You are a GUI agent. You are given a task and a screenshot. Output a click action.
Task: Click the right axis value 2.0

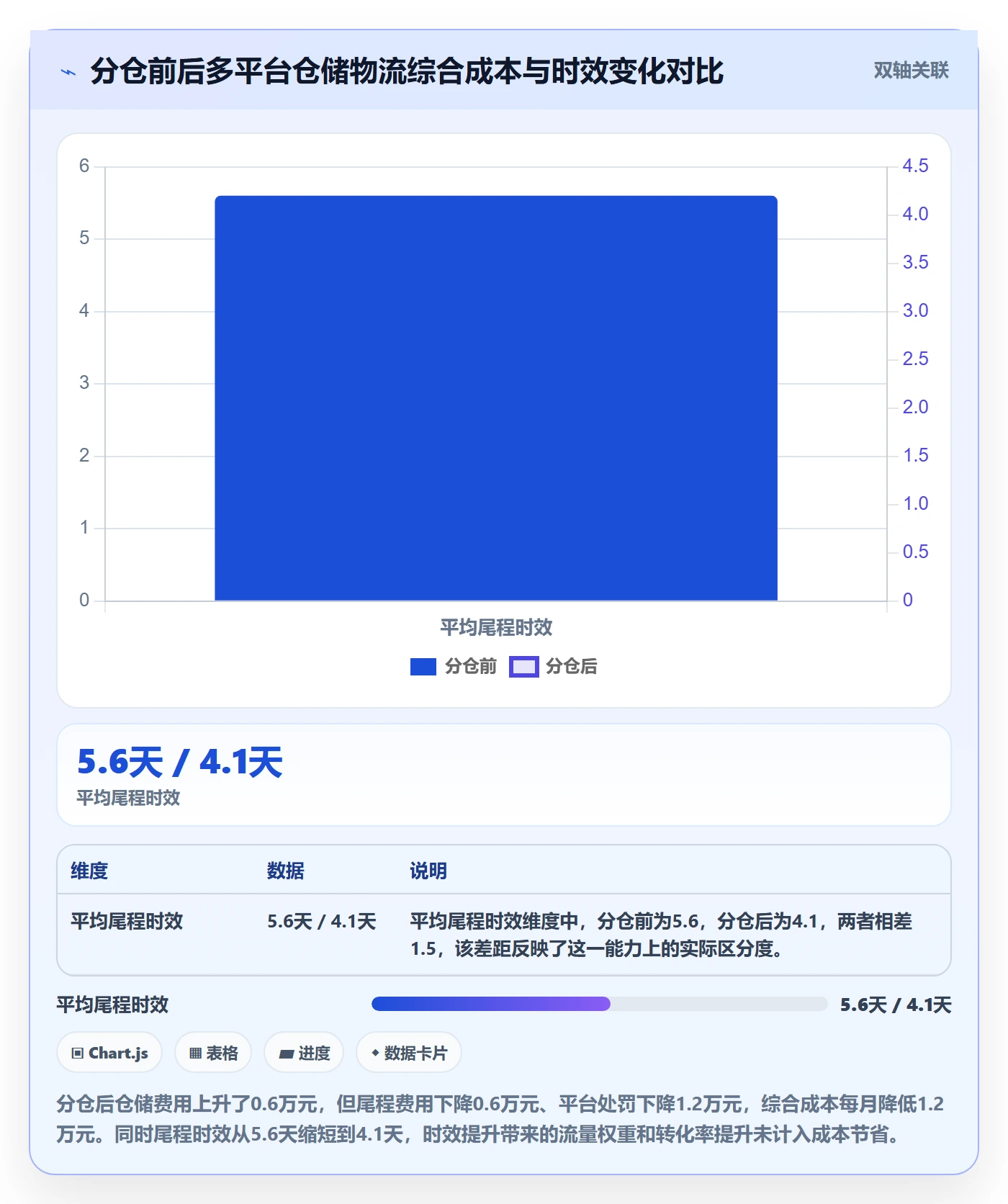pos(915,407)
